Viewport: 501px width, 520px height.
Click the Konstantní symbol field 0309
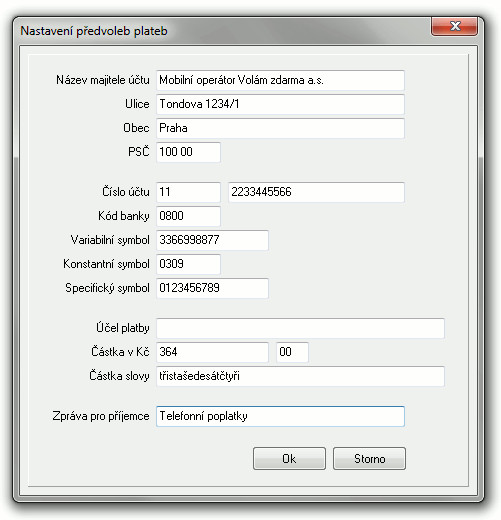tap(188, 264)
